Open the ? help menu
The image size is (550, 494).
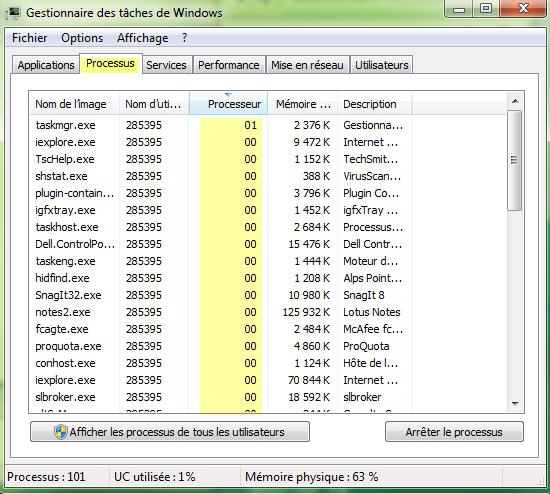pos(185,38)
